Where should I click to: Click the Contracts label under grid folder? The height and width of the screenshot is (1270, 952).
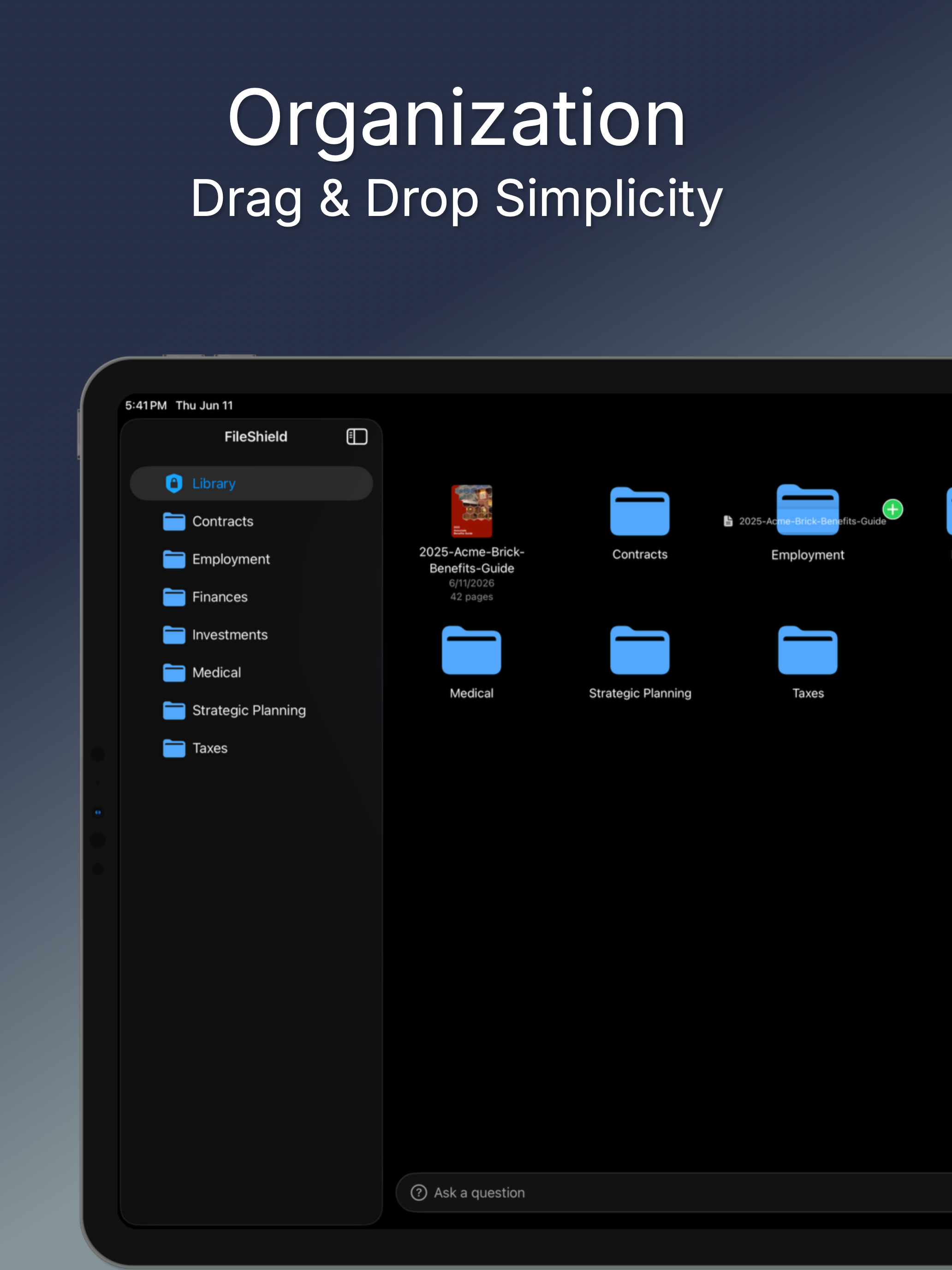[x=640, y=554]
